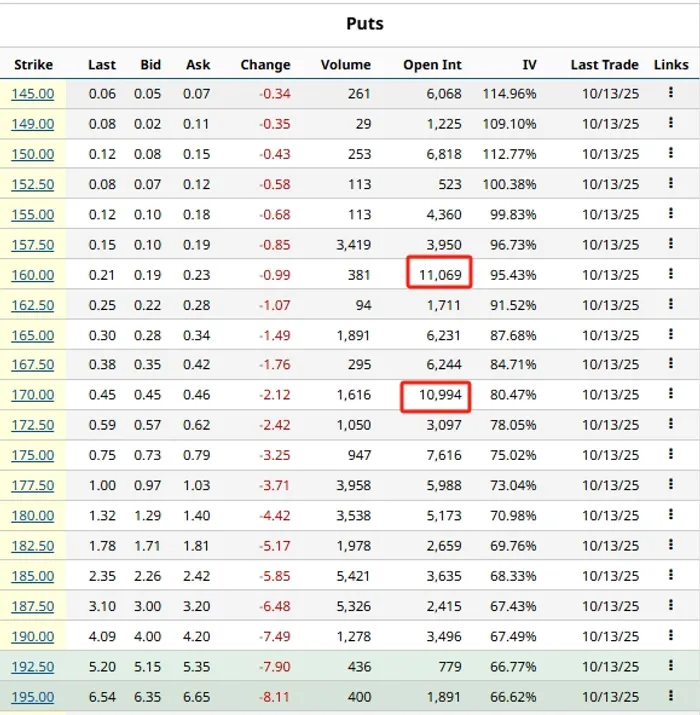Viewport: 700px width, 715px height.
Task: Click three-dot icon on the 175.00 row
Action: pyautogui.click(x=671, y=455)
